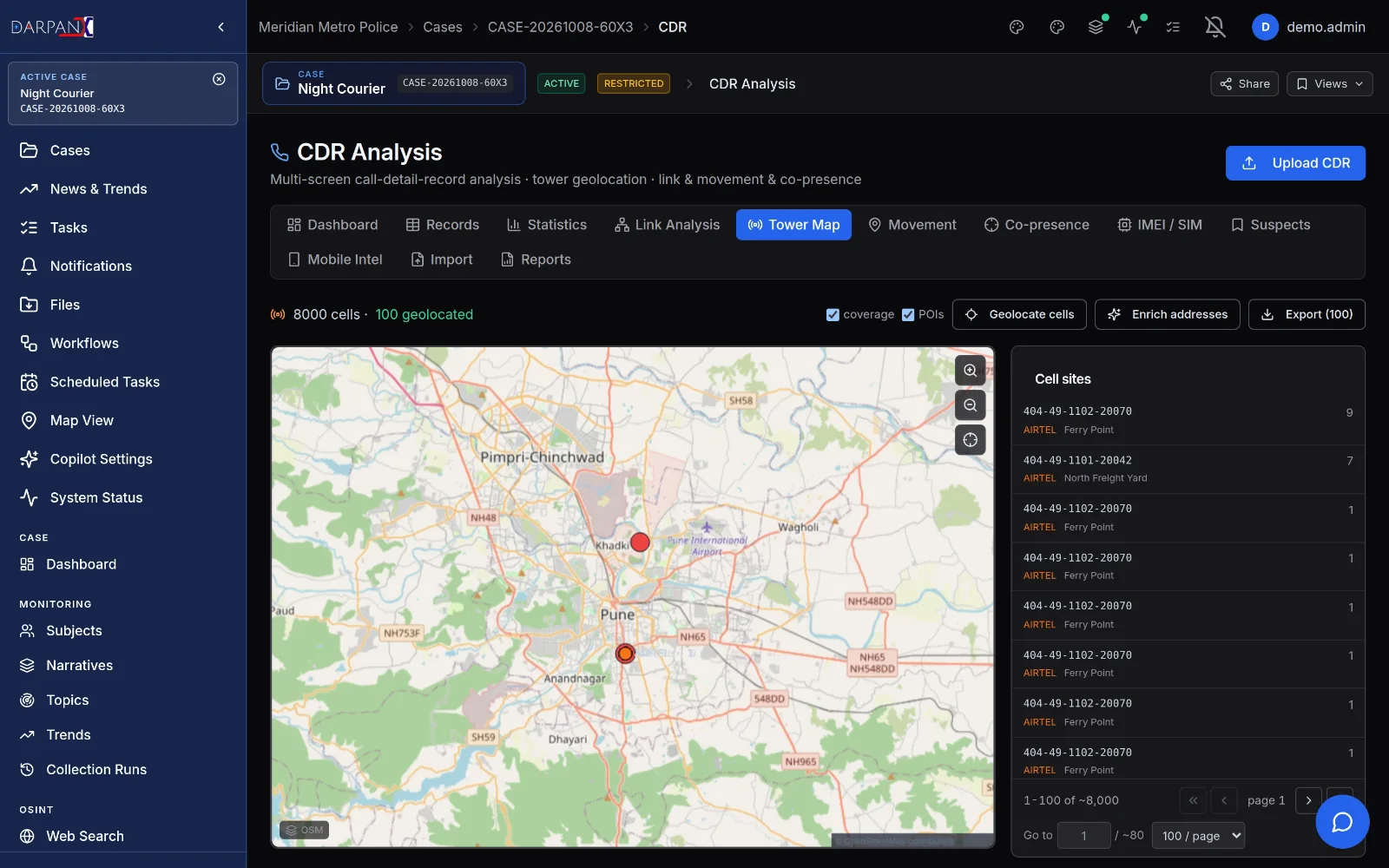Viewport: 1389px width, 868px height.
Task: Click the orange tower marker south of Pune
Action: 625,654
